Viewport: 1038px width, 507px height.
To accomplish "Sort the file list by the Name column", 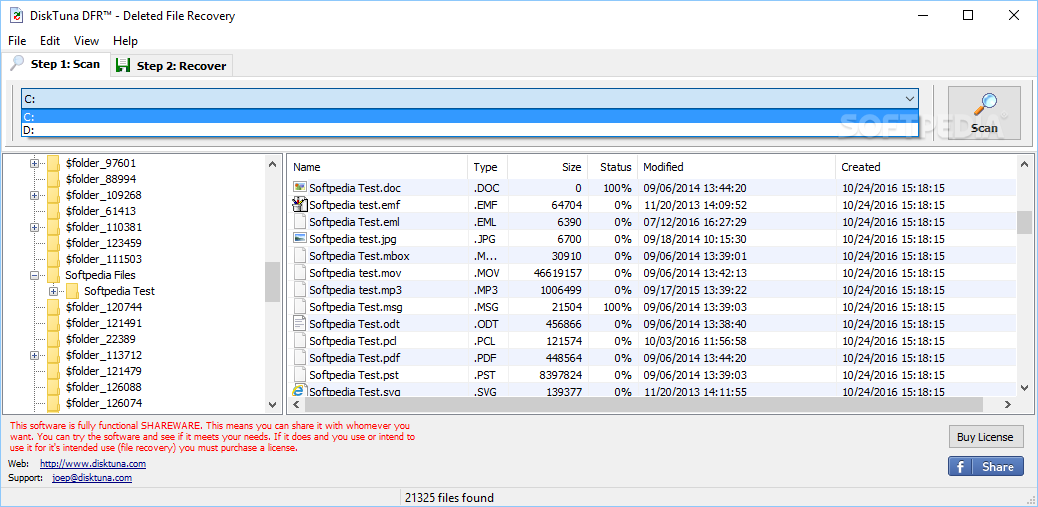I will point(377,167).
